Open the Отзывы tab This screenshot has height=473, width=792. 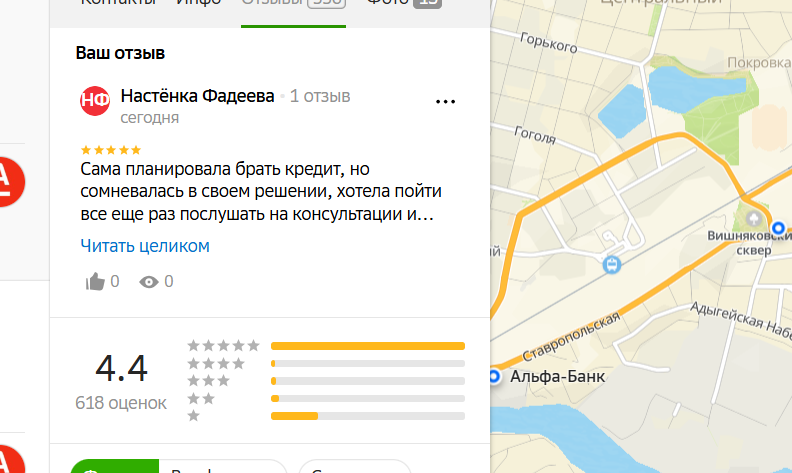tap(293, 3)
